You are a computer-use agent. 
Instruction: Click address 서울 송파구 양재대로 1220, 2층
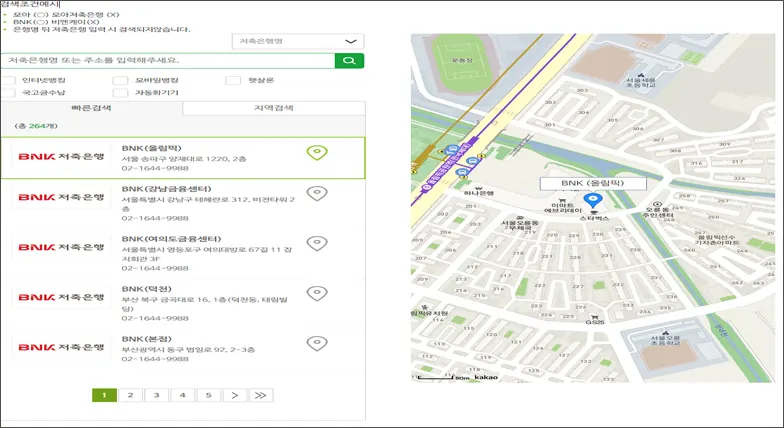tap(184, 159)
